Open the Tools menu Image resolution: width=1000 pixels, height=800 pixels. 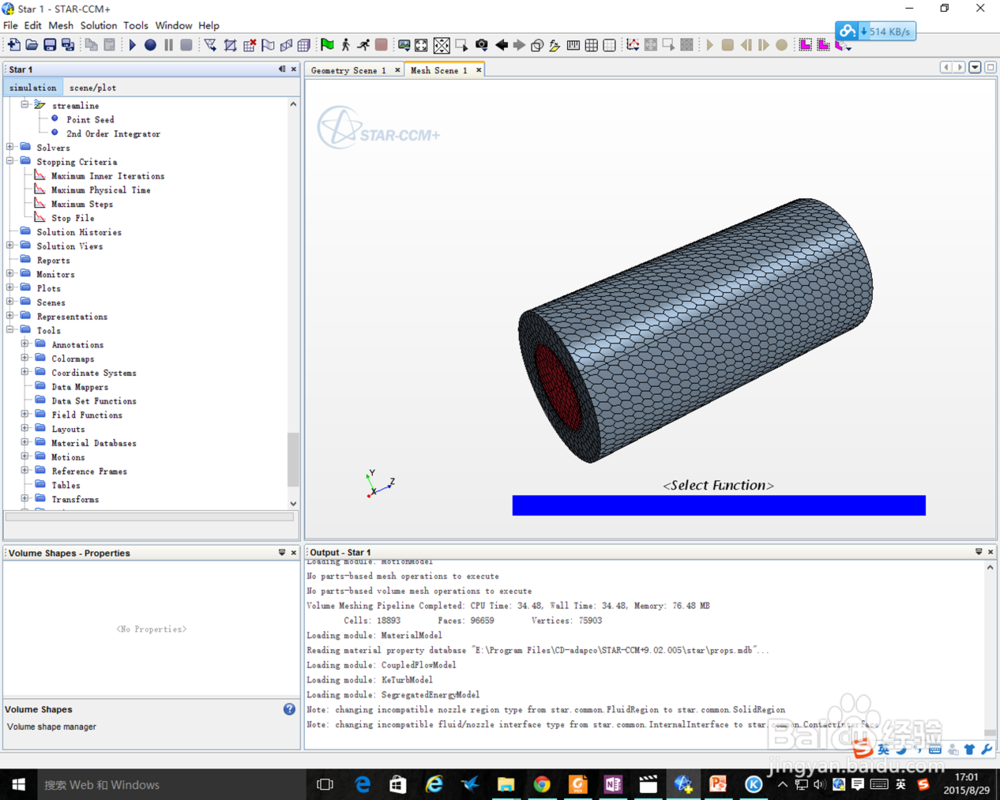click(135, 26)
